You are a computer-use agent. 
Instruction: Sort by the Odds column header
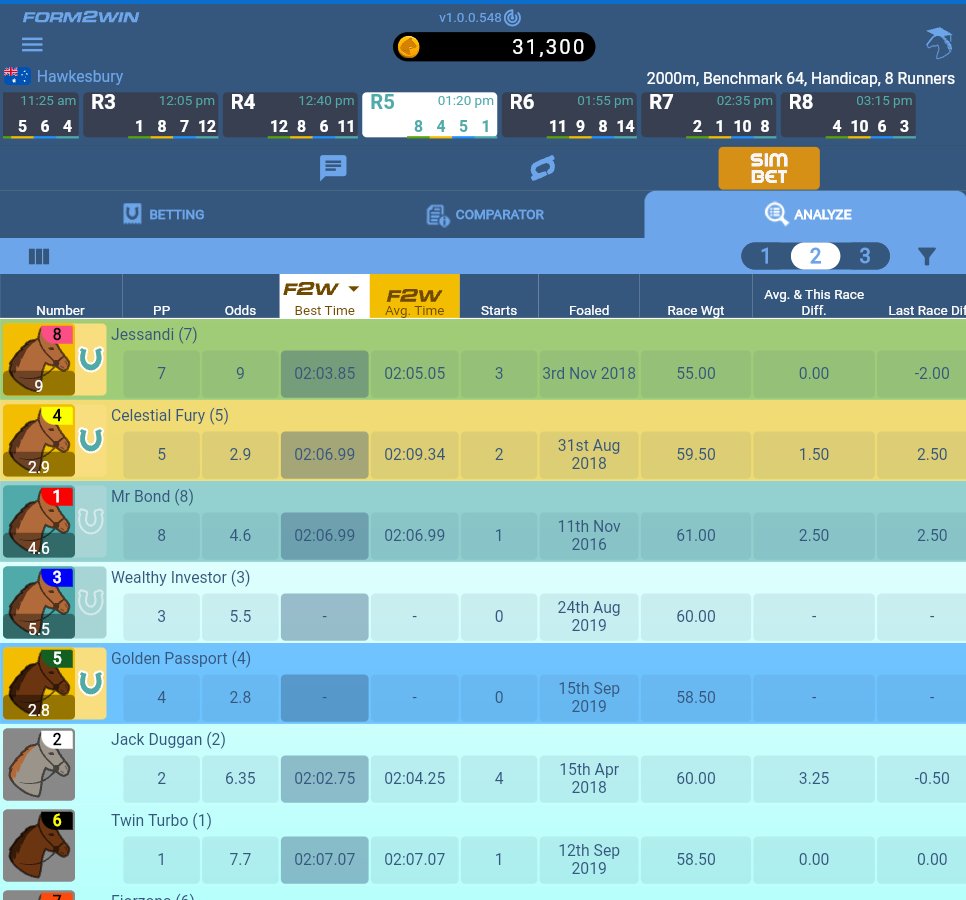(240, 310)
